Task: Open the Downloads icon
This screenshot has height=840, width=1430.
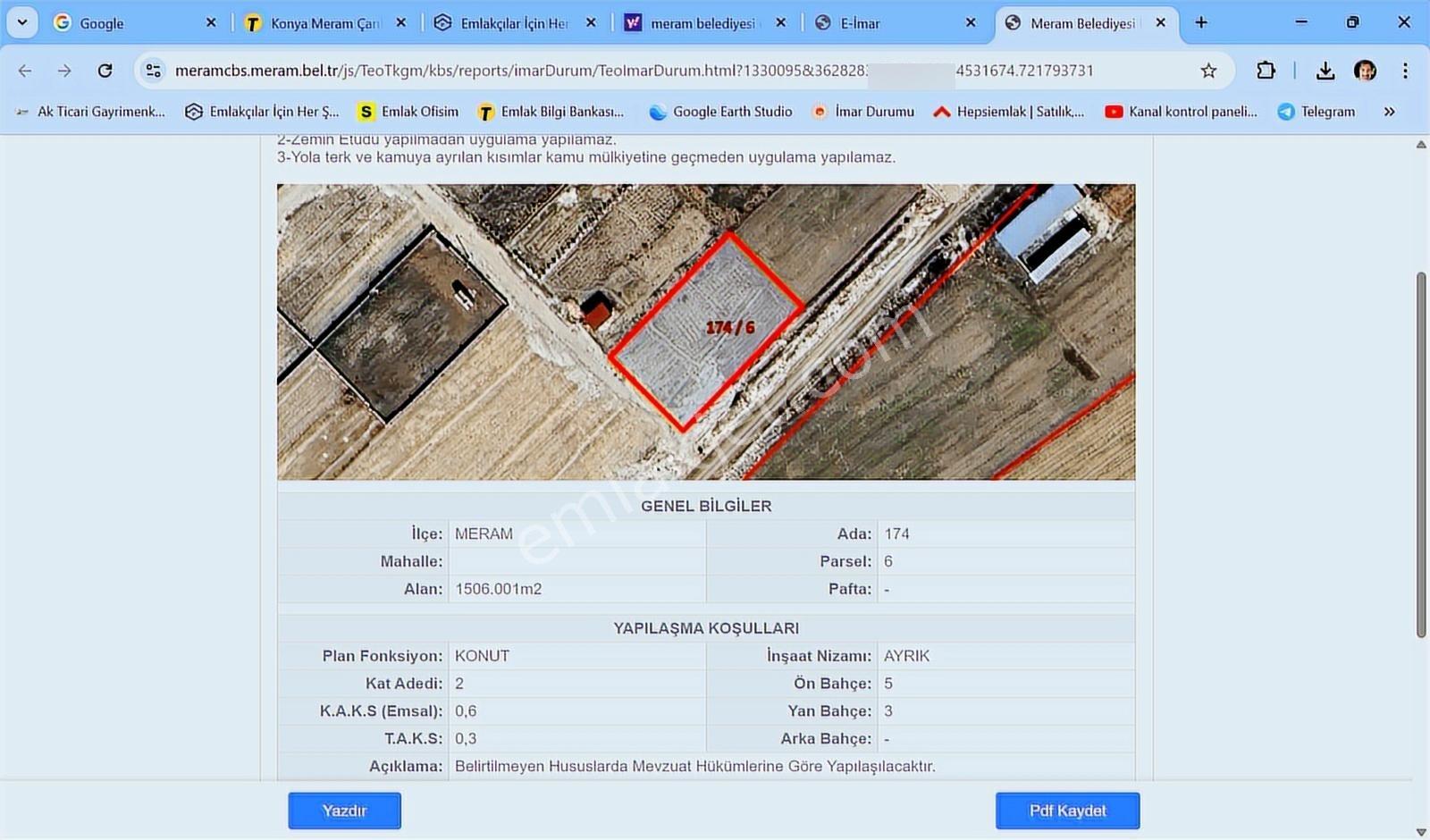Action: [1325, 71]
